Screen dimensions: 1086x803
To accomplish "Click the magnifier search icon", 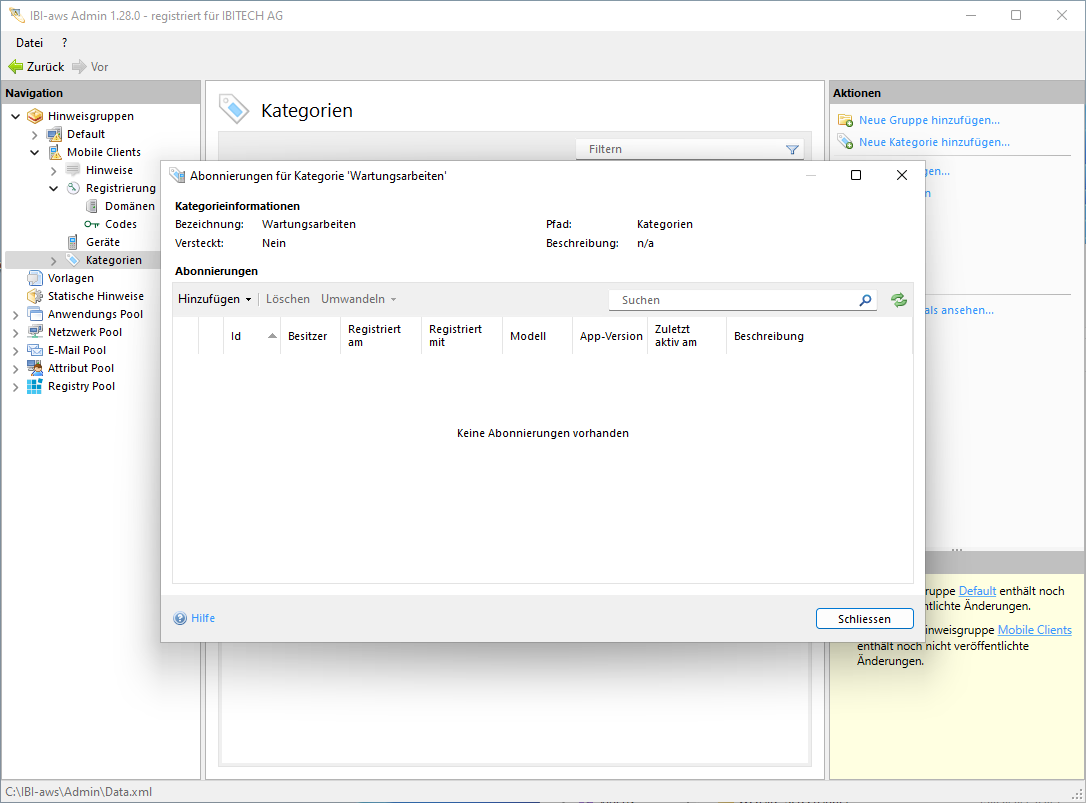I will point(865,300).
